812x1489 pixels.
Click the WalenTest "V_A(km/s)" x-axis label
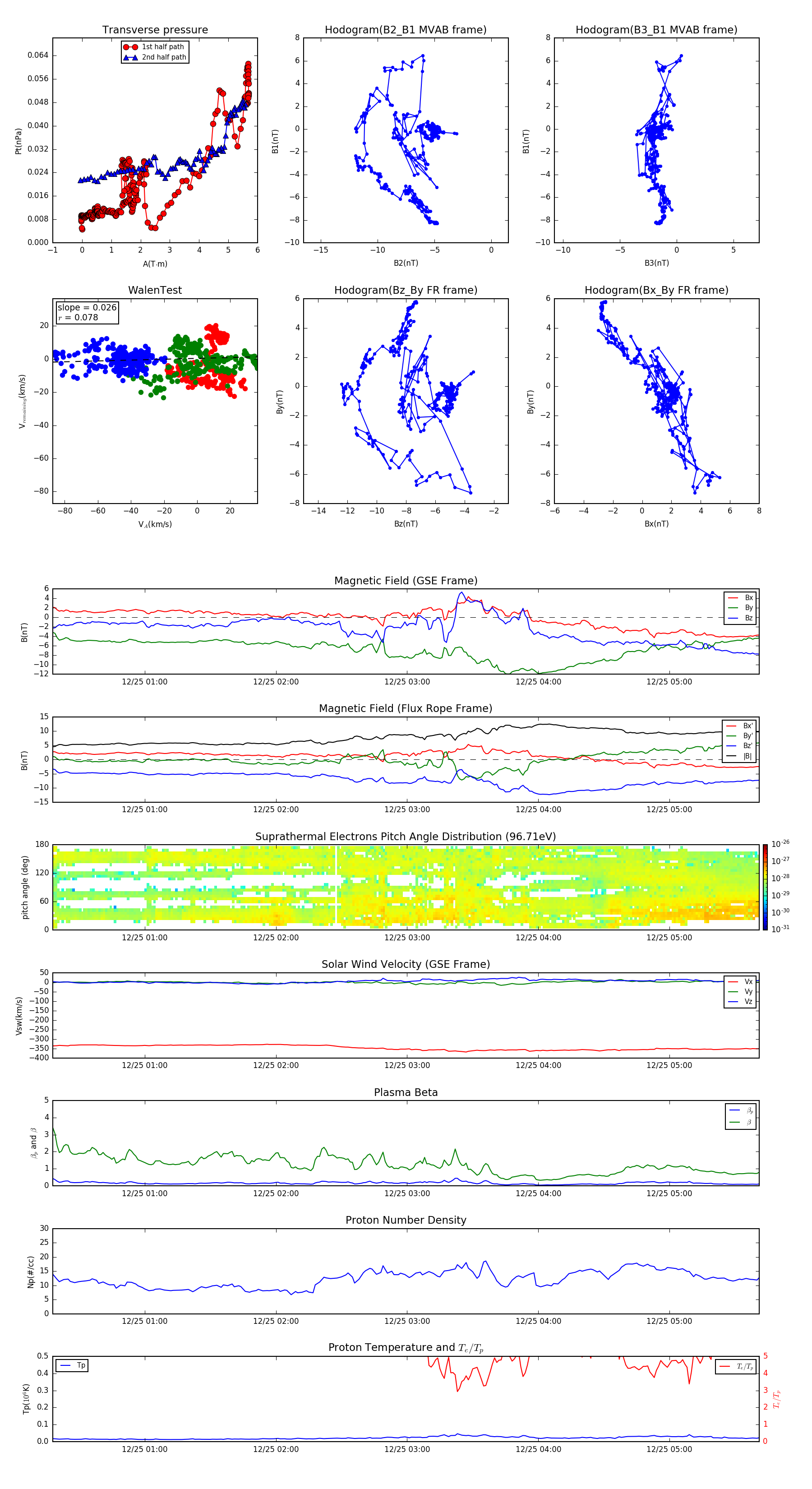(155, 524)
